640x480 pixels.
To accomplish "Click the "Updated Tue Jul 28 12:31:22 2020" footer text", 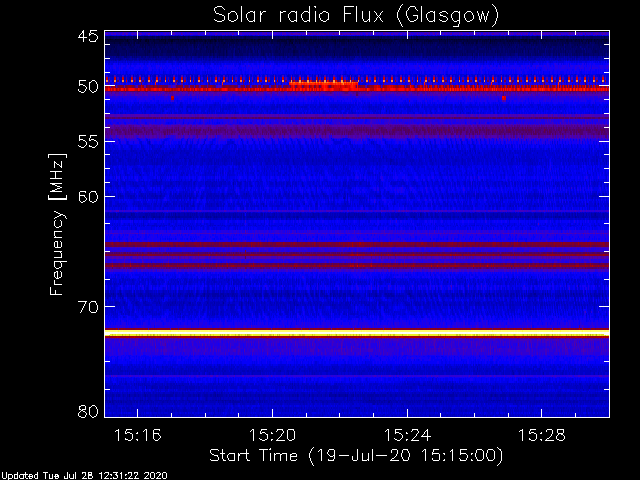I will tap(84, 476).
